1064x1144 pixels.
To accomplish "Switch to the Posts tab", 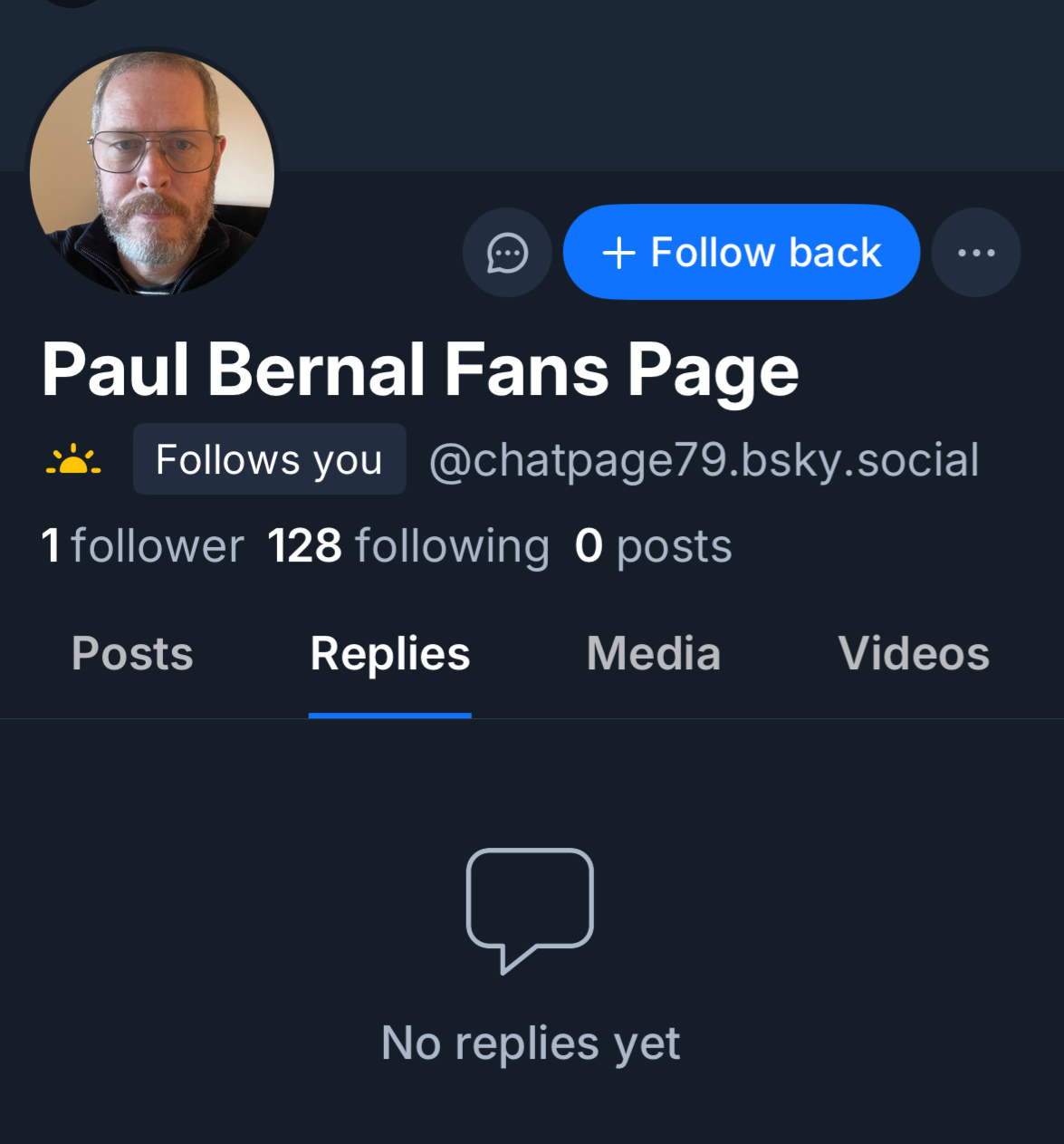I will click(132, 654).
